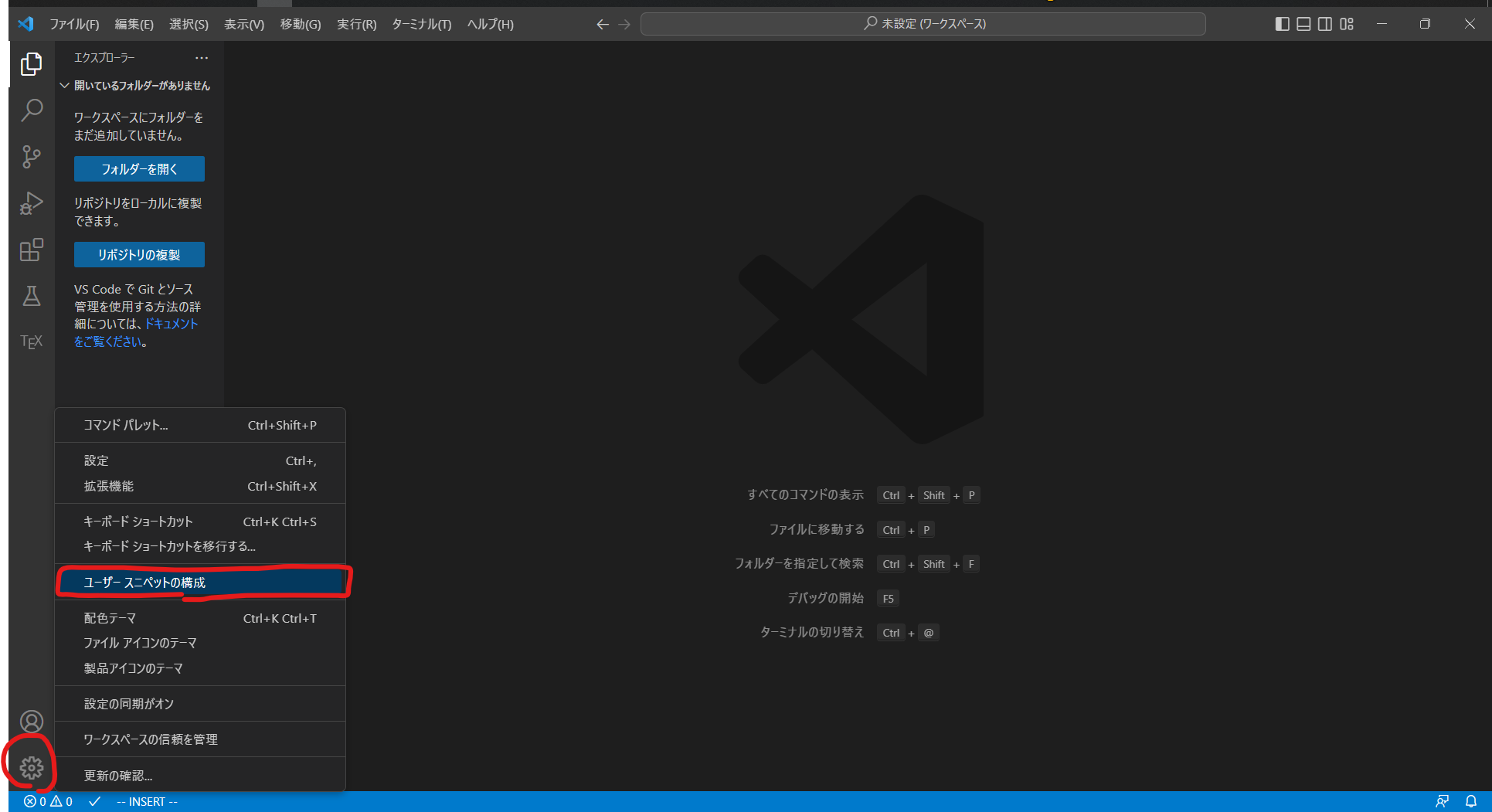
Task: Select ファイル アイコンのテーマ entry
Action: (x=200, y=644)
